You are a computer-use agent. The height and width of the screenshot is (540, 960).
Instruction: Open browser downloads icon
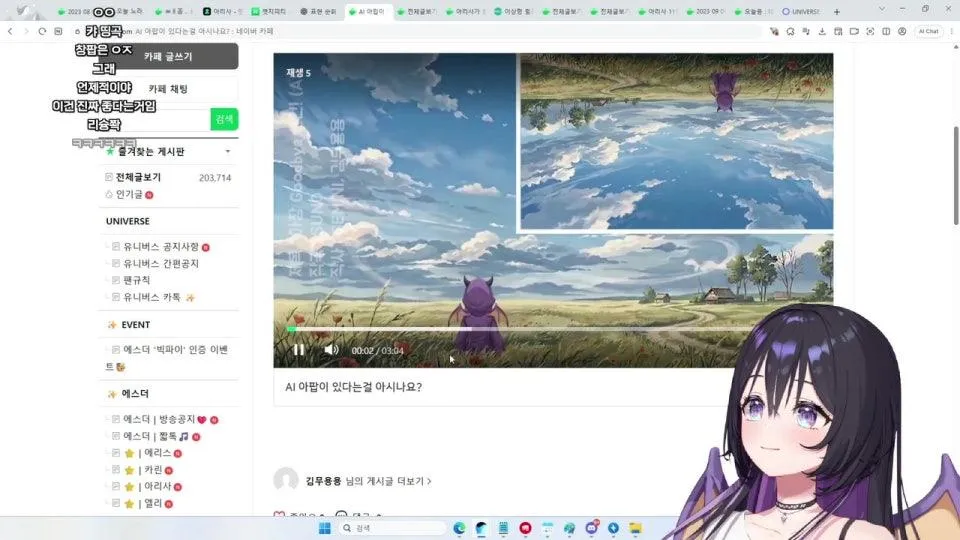tap(822, 31)
